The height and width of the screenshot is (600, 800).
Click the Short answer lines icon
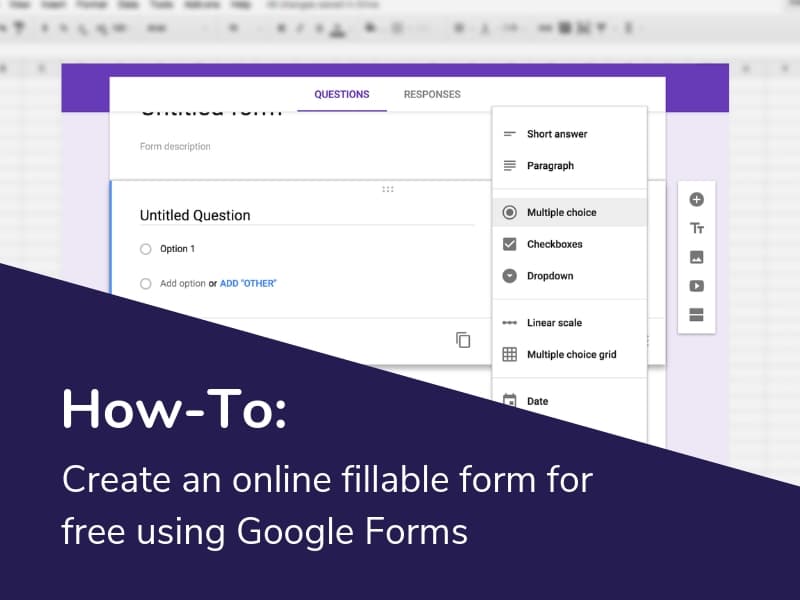pos(510,134)
